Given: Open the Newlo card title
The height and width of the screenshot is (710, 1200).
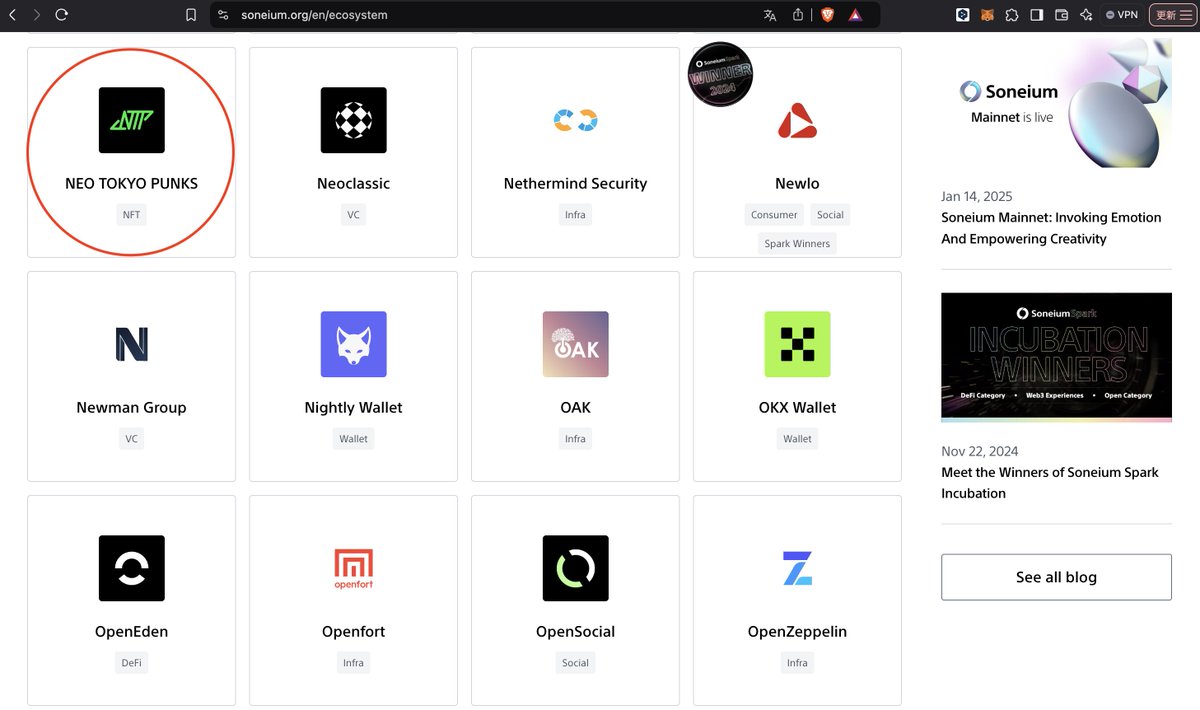Looking at the screenshot, I should pyautogui.click(x=797, y=183).
